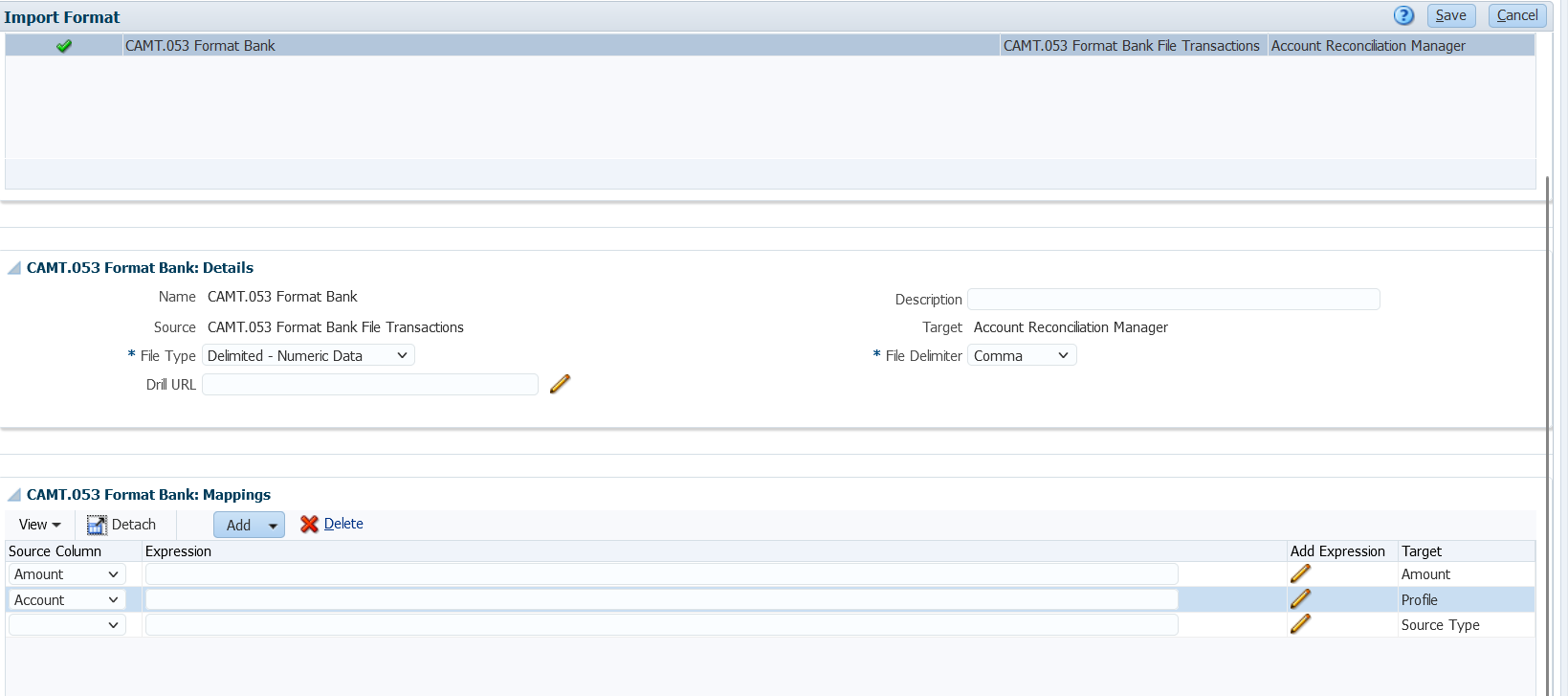Open the File Type dropdown
Image resolution: width=1568 pixels, height=696 pixels.
pos(308,355)
